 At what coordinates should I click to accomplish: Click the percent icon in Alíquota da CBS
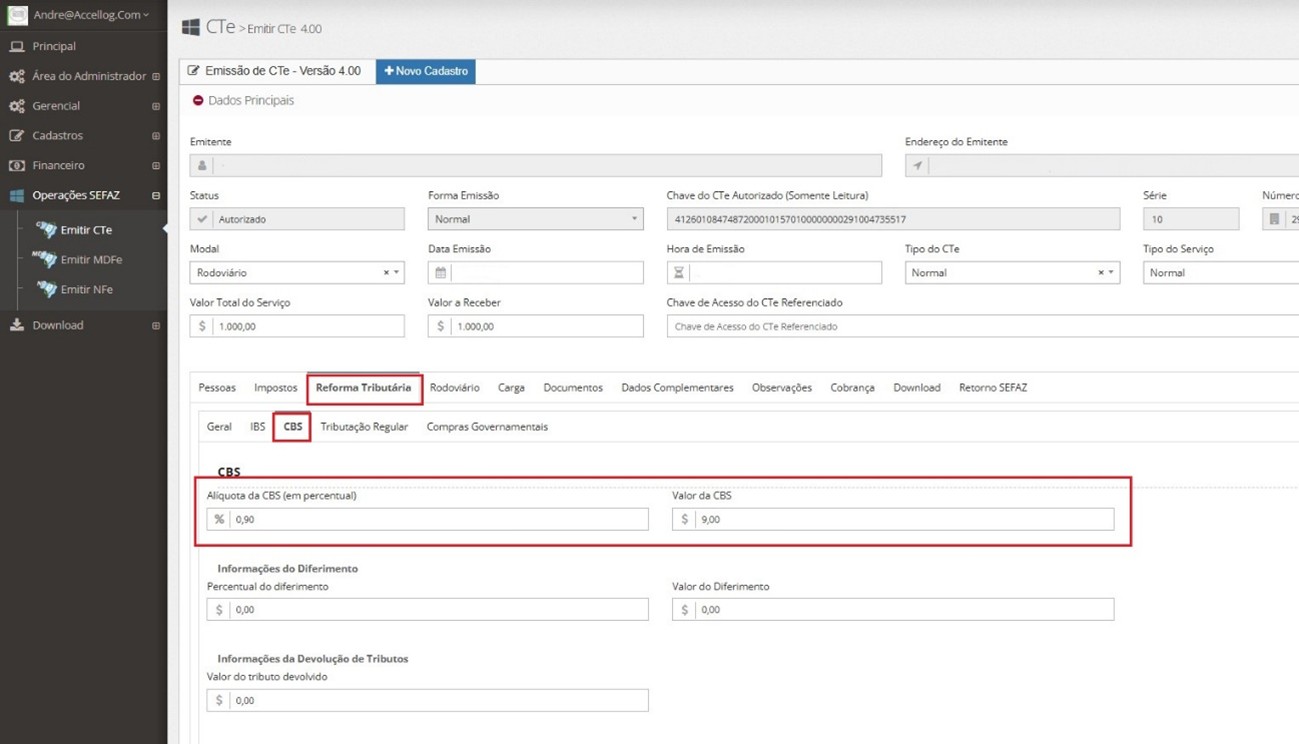pos(219,519)
